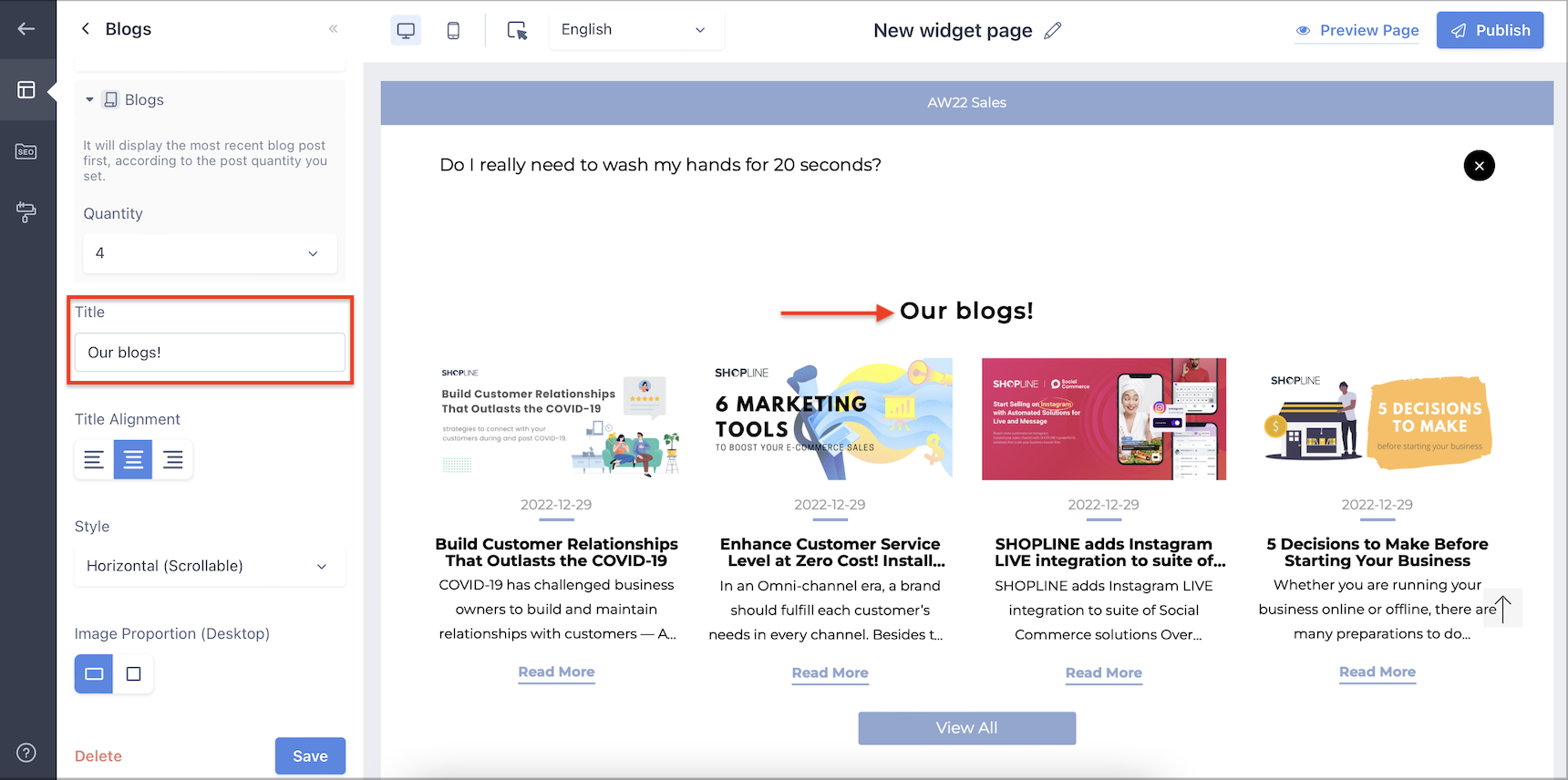Open the Quantity dropdown showing 4
Viewport: 1568px width, 780px height.
coord(210,253)
